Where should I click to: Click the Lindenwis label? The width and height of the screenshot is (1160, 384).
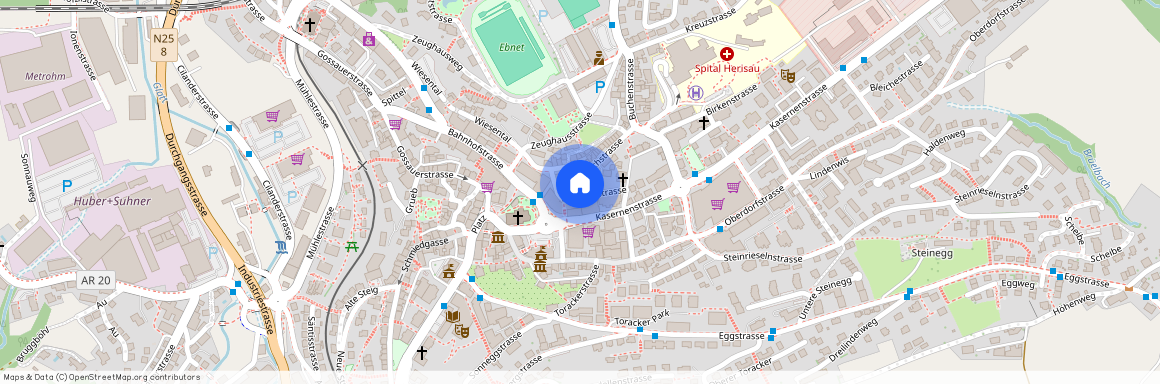(829, 169)
